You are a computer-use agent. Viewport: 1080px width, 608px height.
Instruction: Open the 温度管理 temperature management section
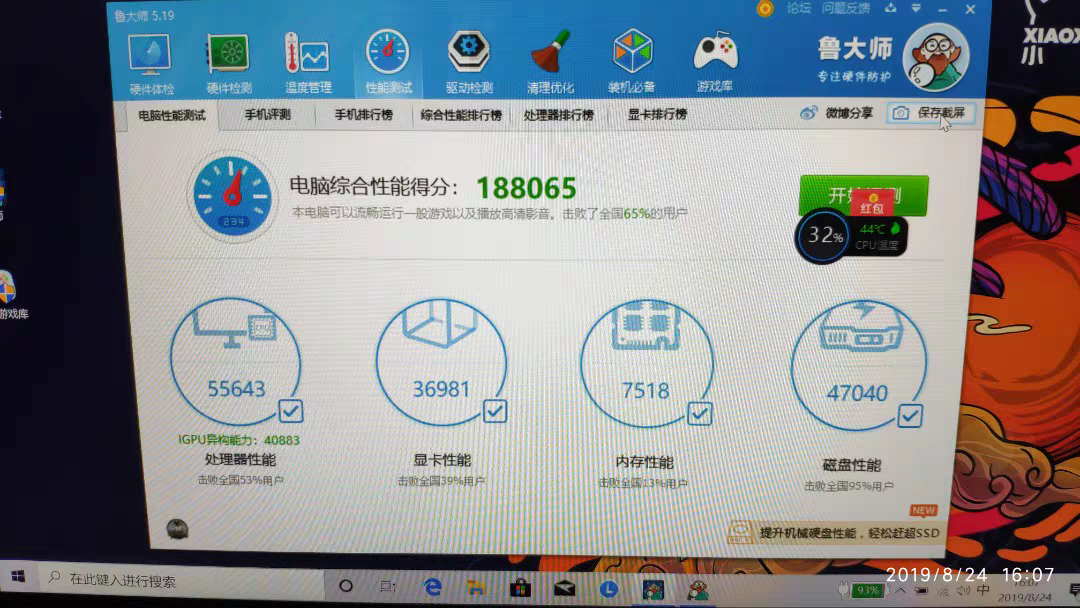308,64
